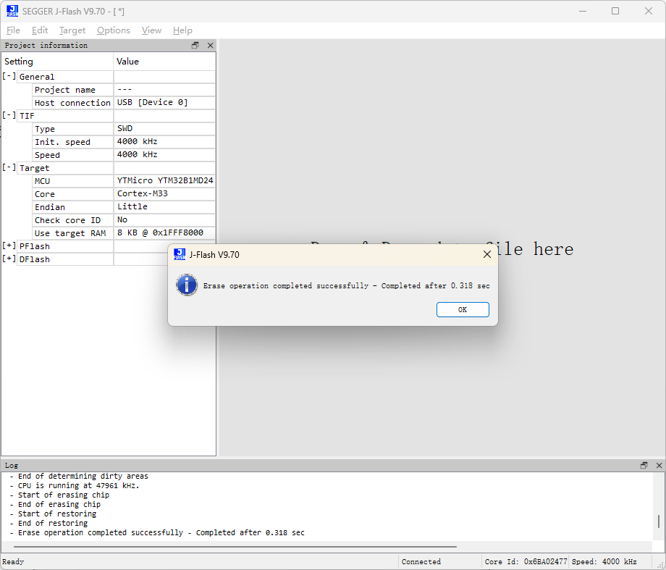Image resolution: width=666 pixels, height=570 pixels.
Task: Click the Setting column header
Action: point(58,62)
